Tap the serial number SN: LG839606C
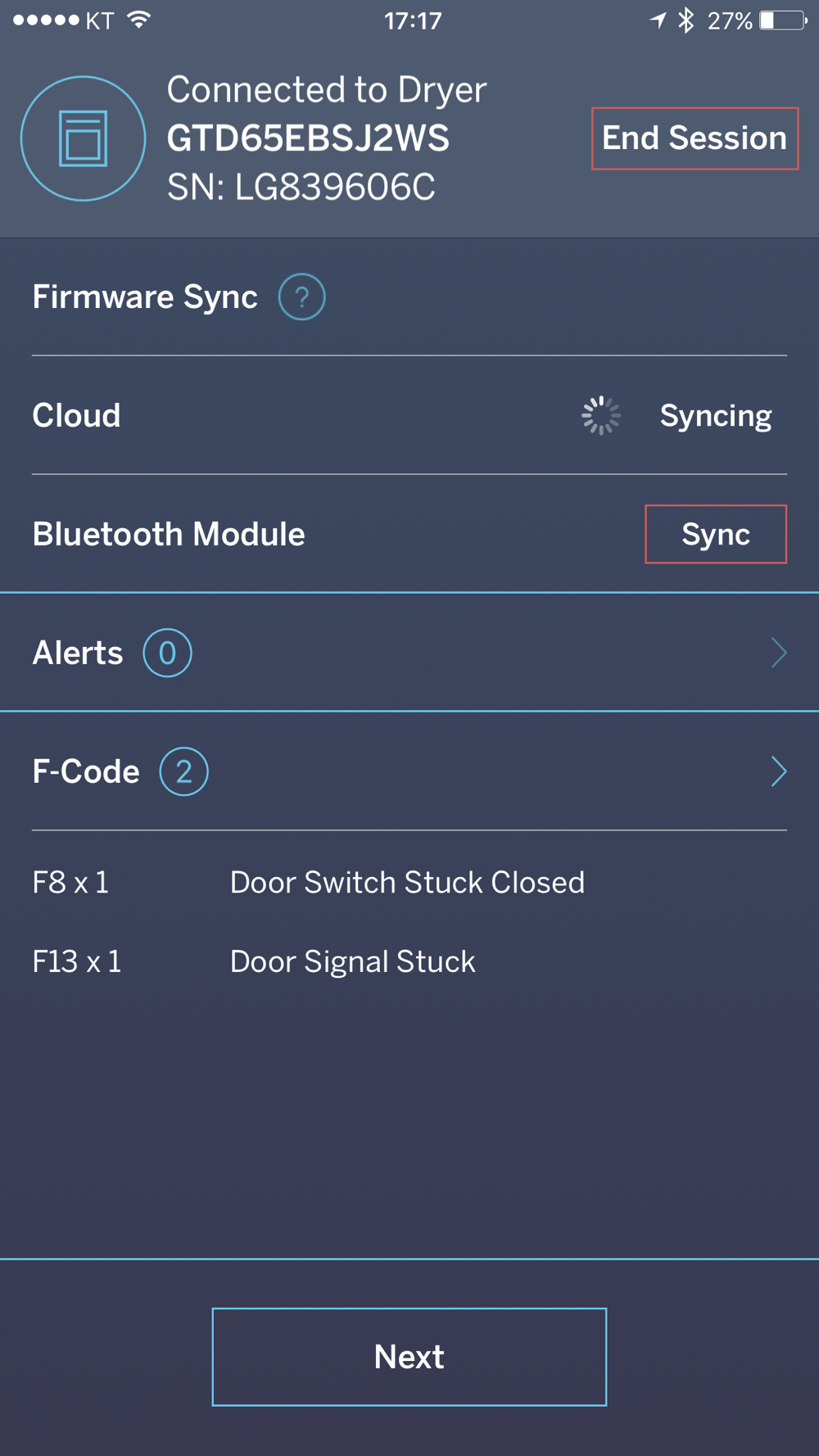819x1456 pixels. pyautogui.click(x=301, y=188)
